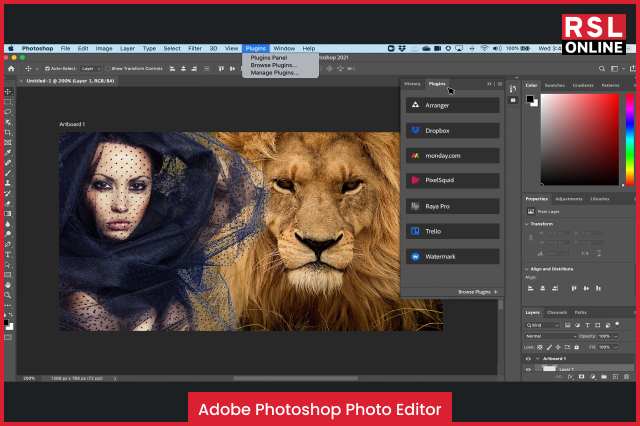Viewport: 640px width, 426px height.
Task: Toggle Lock image pixels brush icon
Action: click(549, 347)
